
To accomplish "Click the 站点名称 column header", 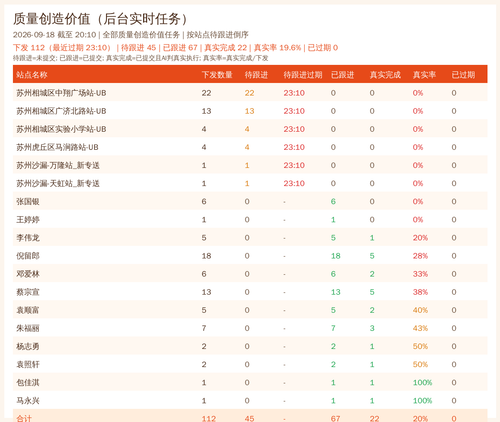I will click(x=32, y=75).
